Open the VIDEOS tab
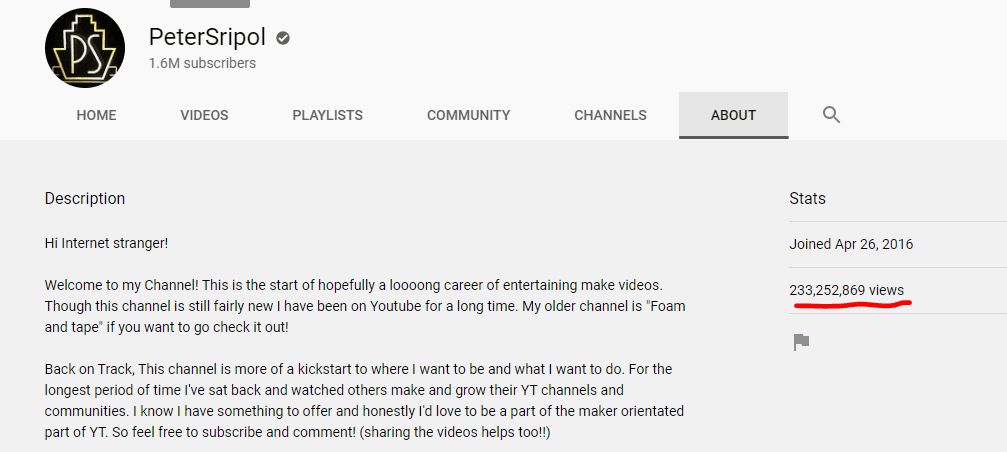The image size is (1007, 452). point(204,115)
